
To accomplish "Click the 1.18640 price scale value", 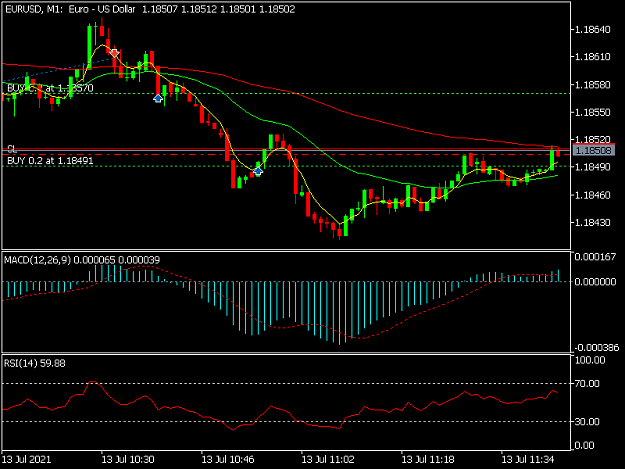I will tap(593, 29).
